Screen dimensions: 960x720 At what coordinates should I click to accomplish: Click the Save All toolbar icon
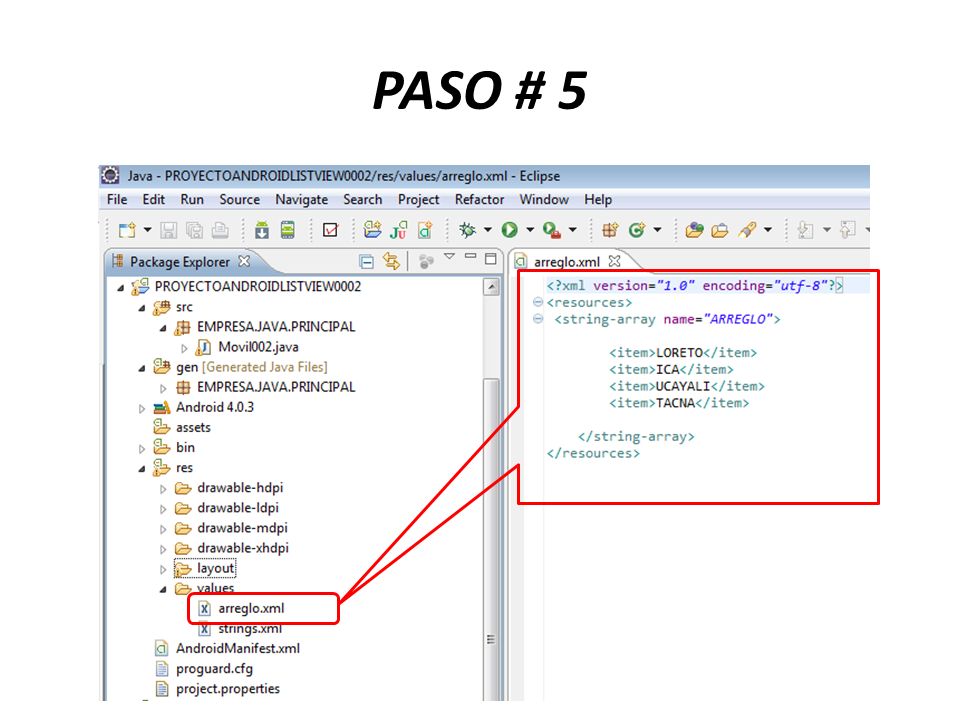194,230
